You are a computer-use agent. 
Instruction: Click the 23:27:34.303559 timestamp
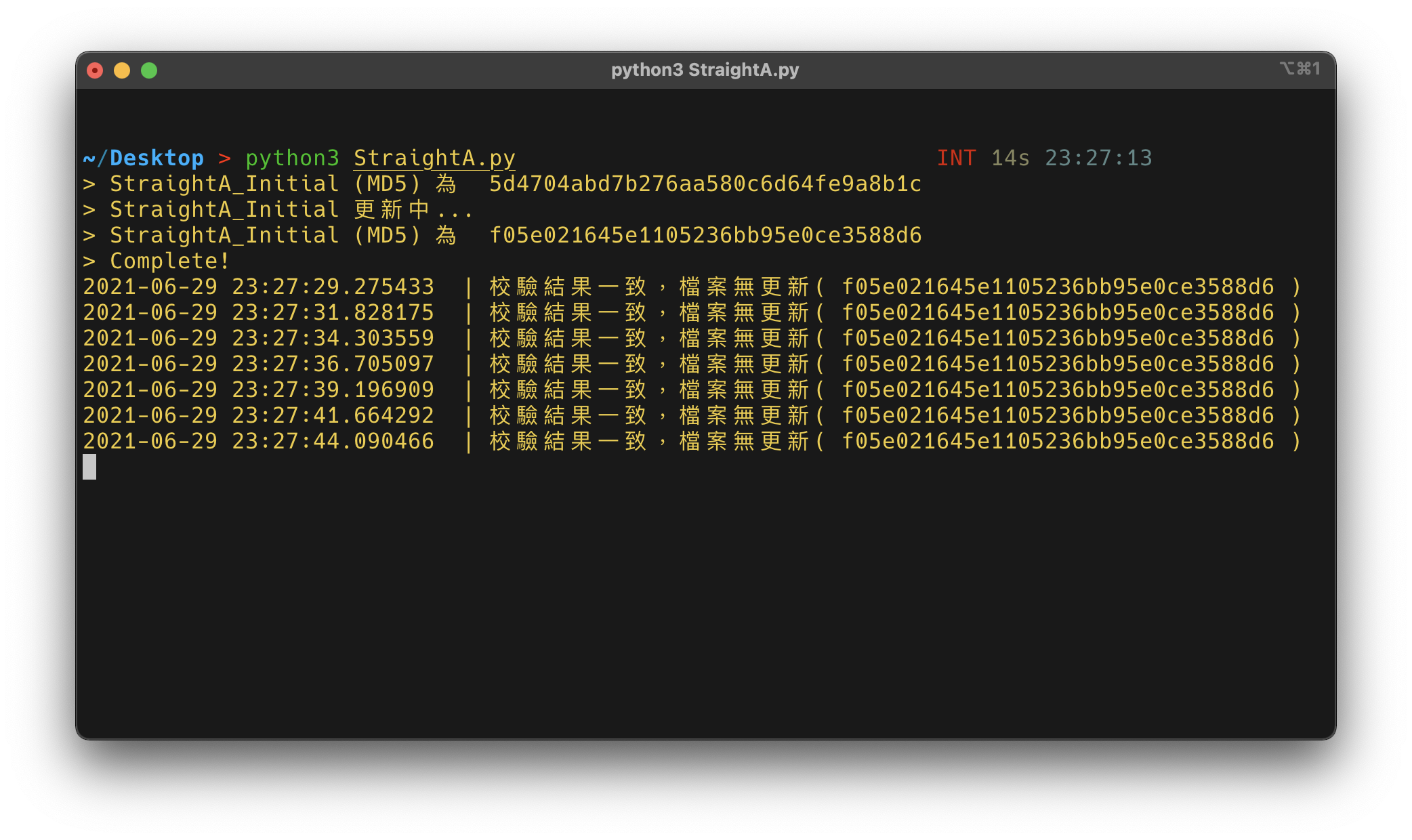(x=333, y=338)
